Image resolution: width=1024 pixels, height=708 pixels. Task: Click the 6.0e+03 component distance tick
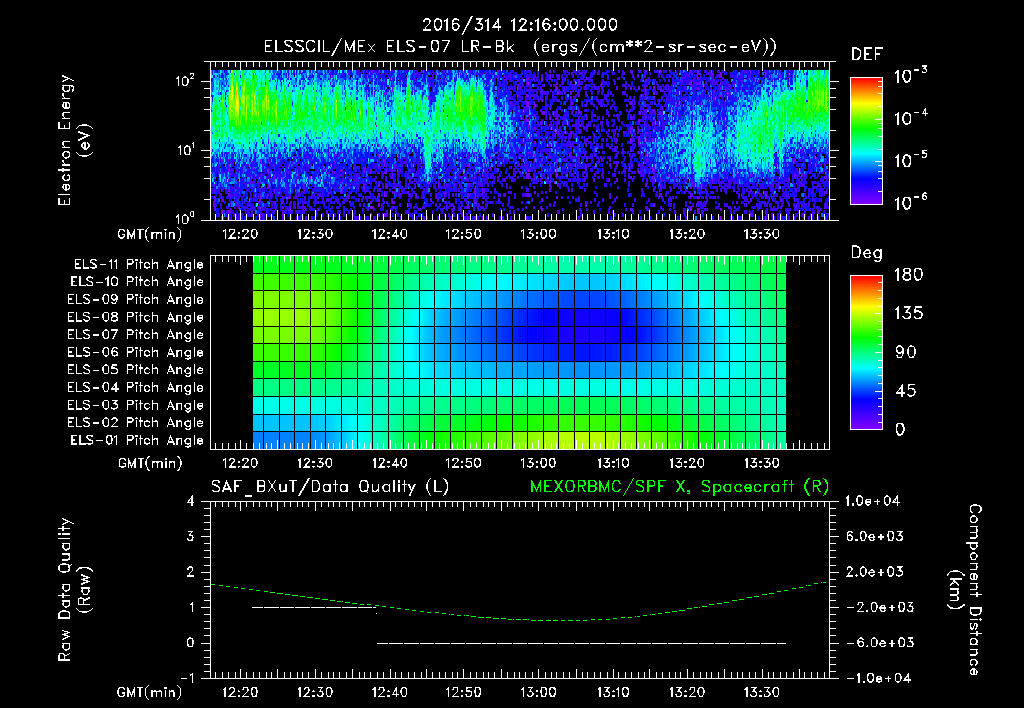tap(875, 537)
